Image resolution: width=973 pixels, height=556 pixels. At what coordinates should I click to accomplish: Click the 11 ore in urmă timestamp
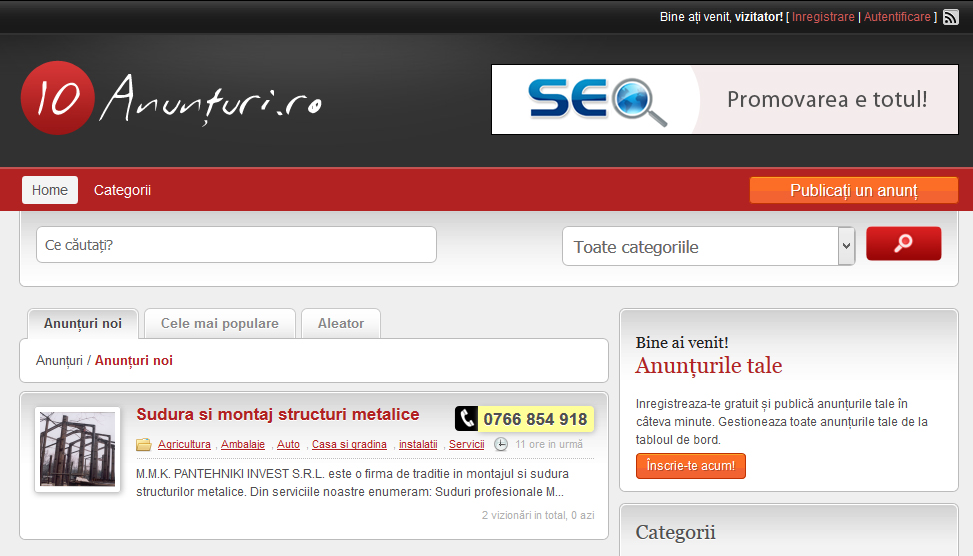(x=549, y=444)
